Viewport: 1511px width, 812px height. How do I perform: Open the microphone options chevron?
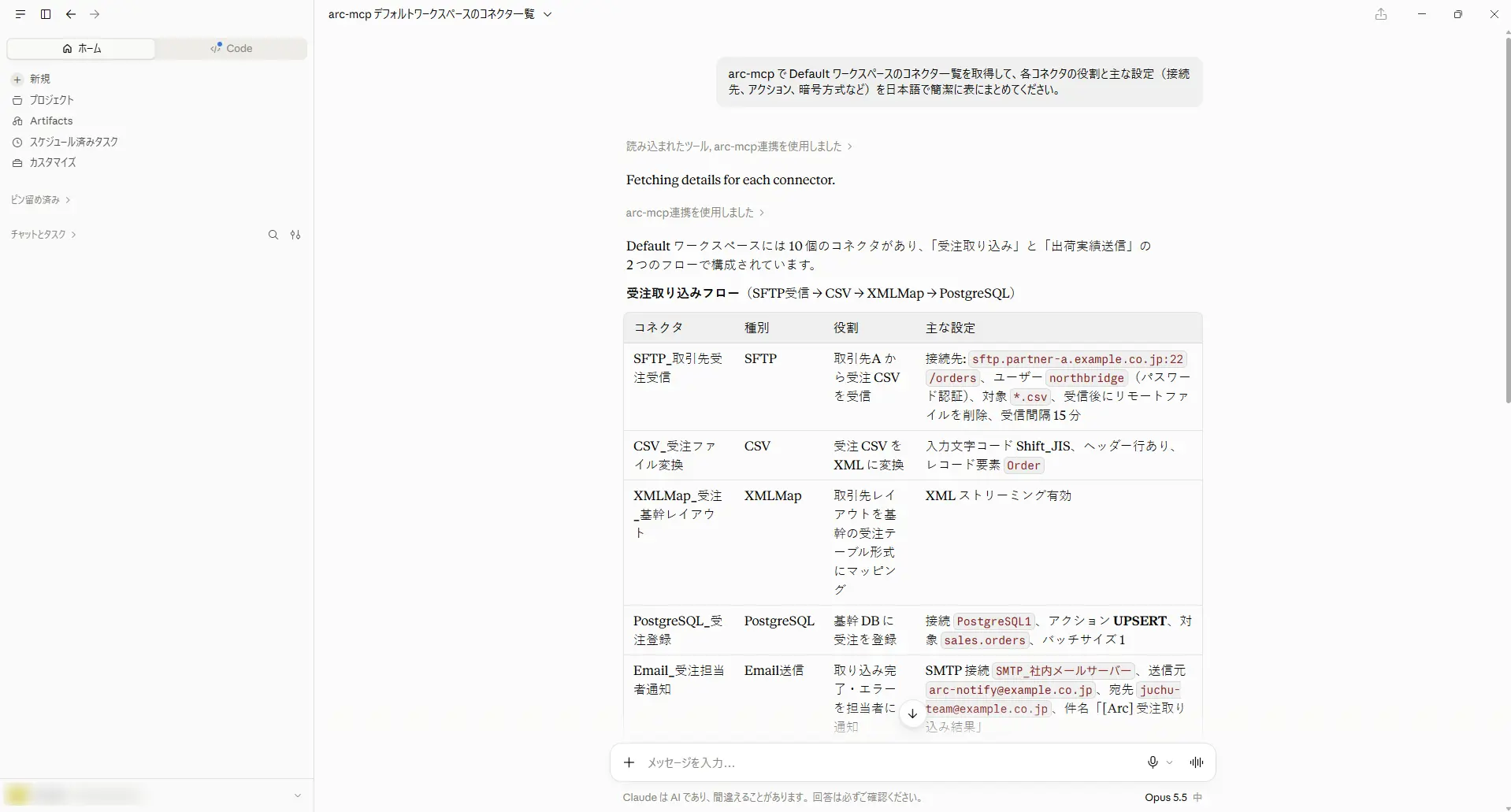tap(1170, 762)
